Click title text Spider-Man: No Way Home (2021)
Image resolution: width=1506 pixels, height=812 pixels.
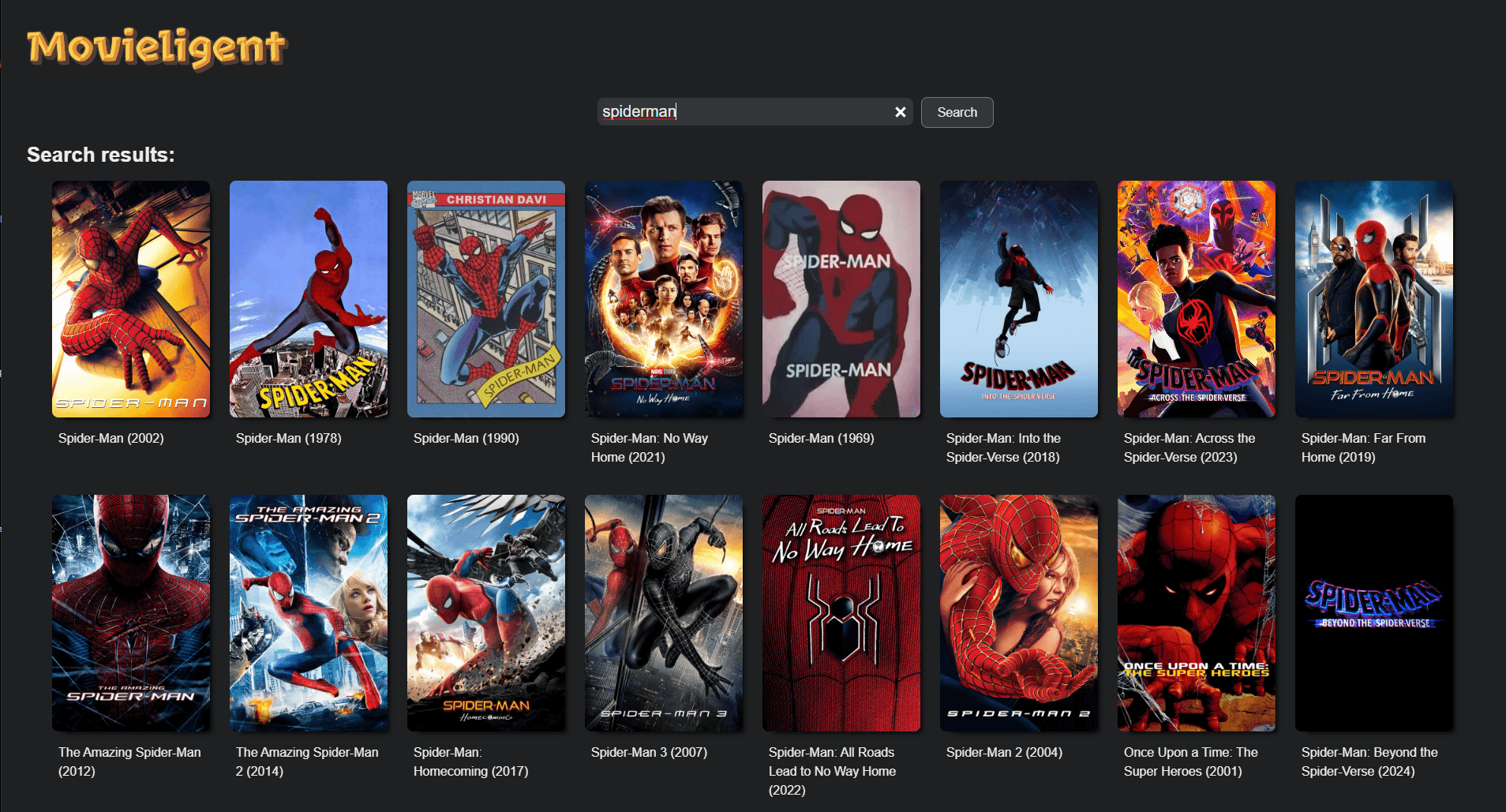pyautogui.click(x=650, y=447)
